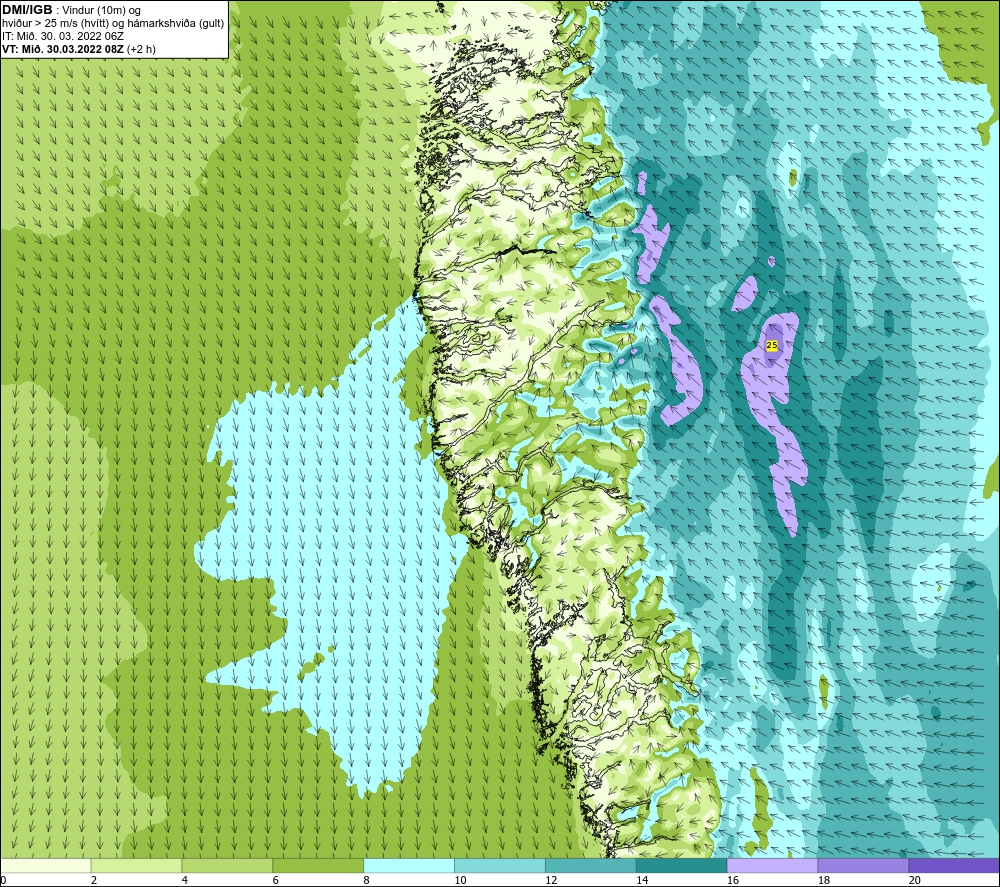
Task: Click the 4–6 m/s green legend swatch
Action: point(227,865)
